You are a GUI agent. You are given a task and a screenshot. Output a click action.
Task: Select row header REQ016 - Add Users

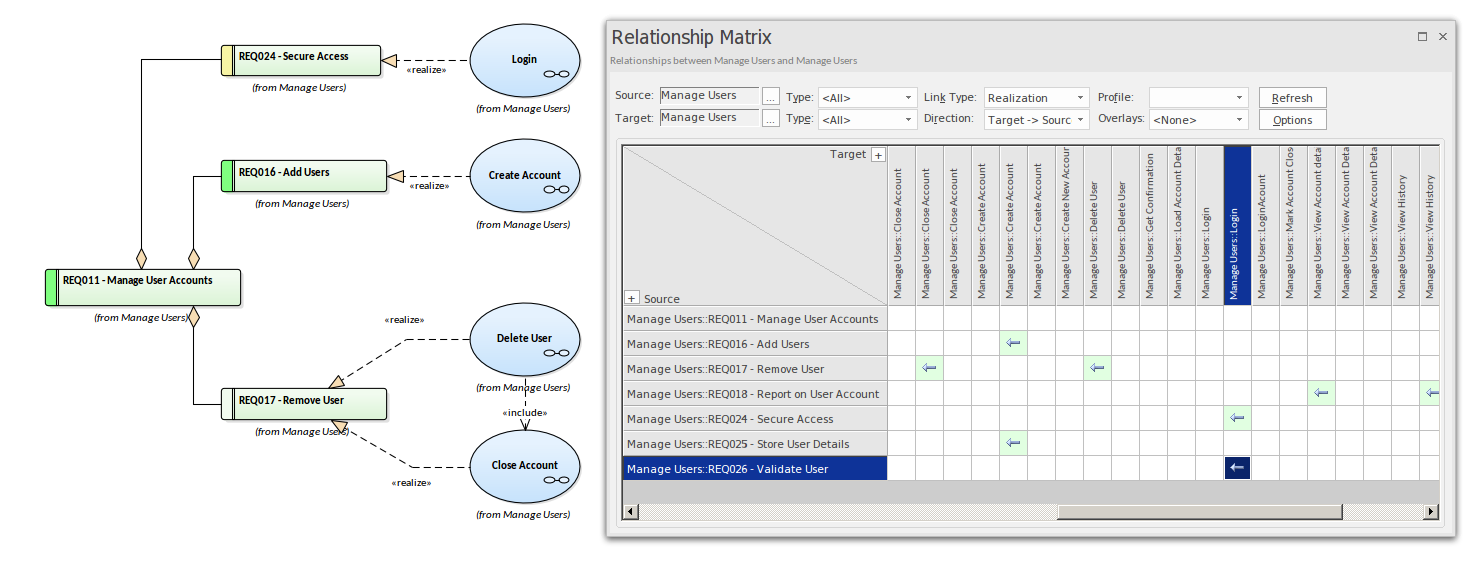755,343
